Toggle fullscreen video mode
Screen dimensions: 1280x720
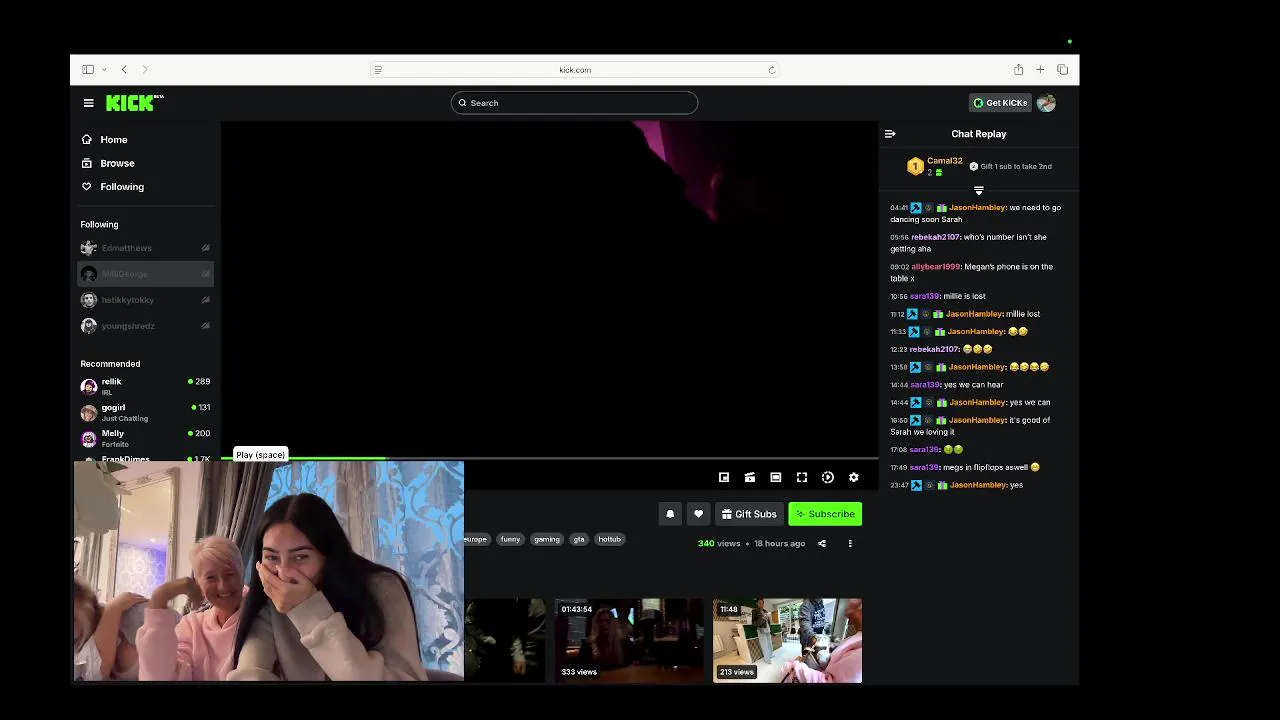[802, 478]
